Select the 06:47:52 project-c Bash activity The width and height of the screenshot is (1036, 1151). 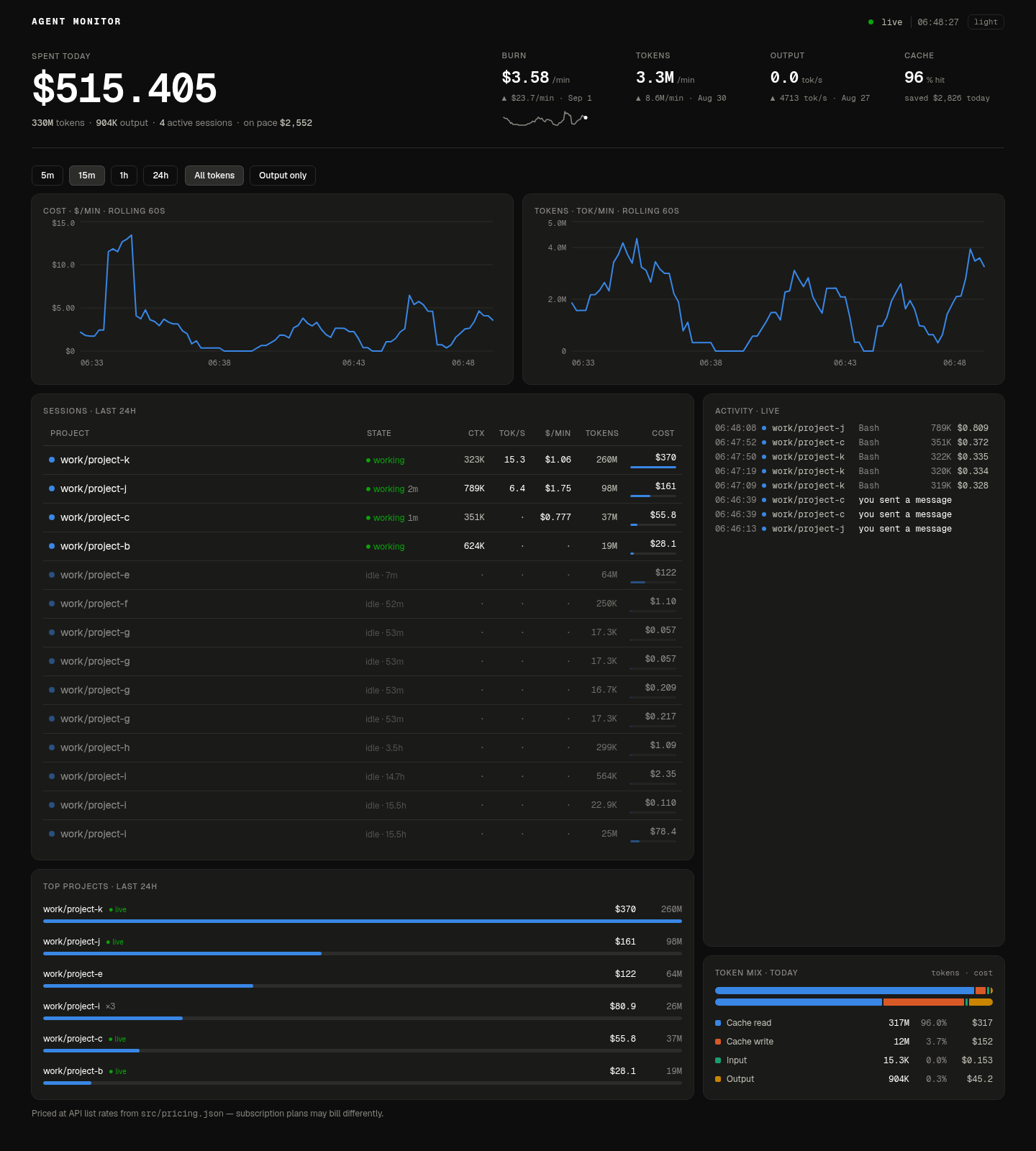tap(852, 442)
